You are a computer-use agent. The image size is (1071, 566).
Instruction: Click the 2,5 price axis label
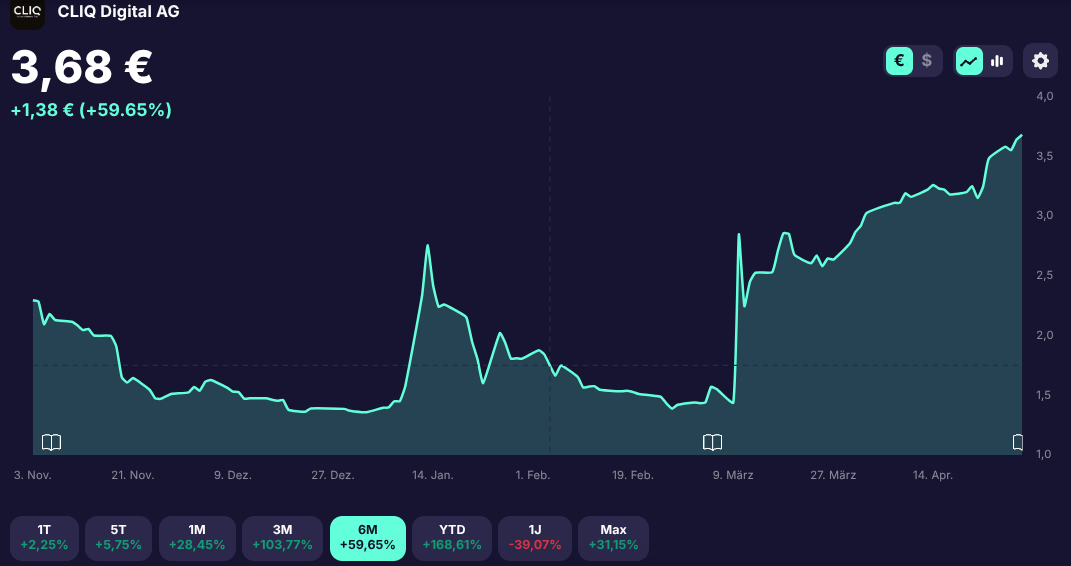[x=1044, y=275]
